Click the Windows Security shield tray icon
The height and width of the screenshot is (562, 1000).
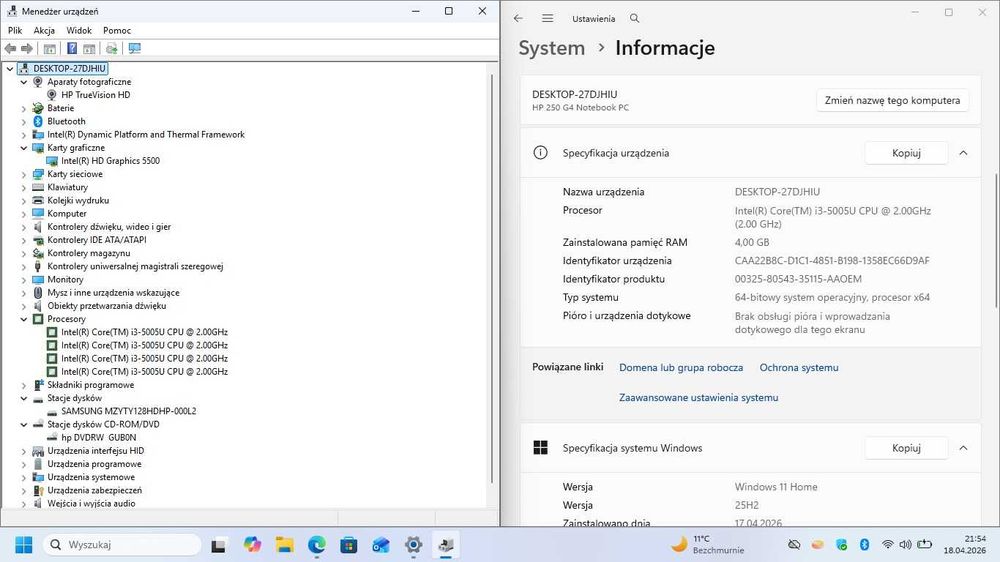[x=842, y=544]
